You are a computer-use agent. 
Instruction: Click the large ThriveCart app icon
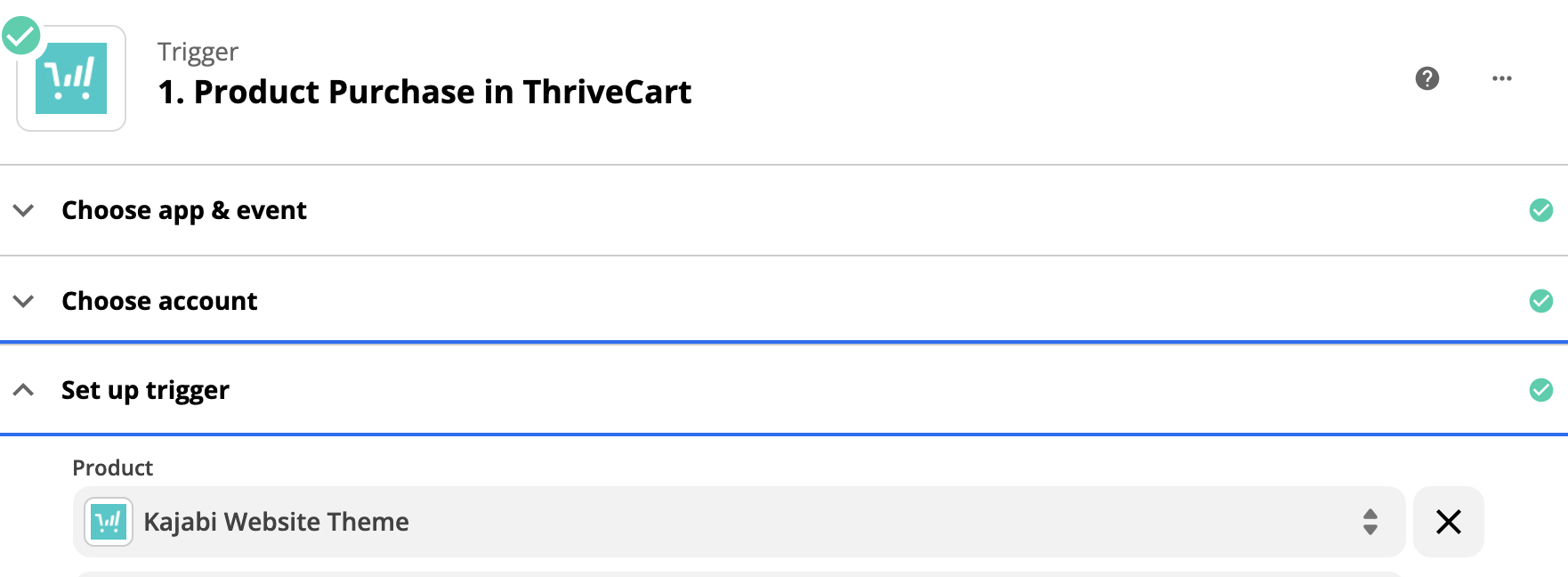[71, 78]
